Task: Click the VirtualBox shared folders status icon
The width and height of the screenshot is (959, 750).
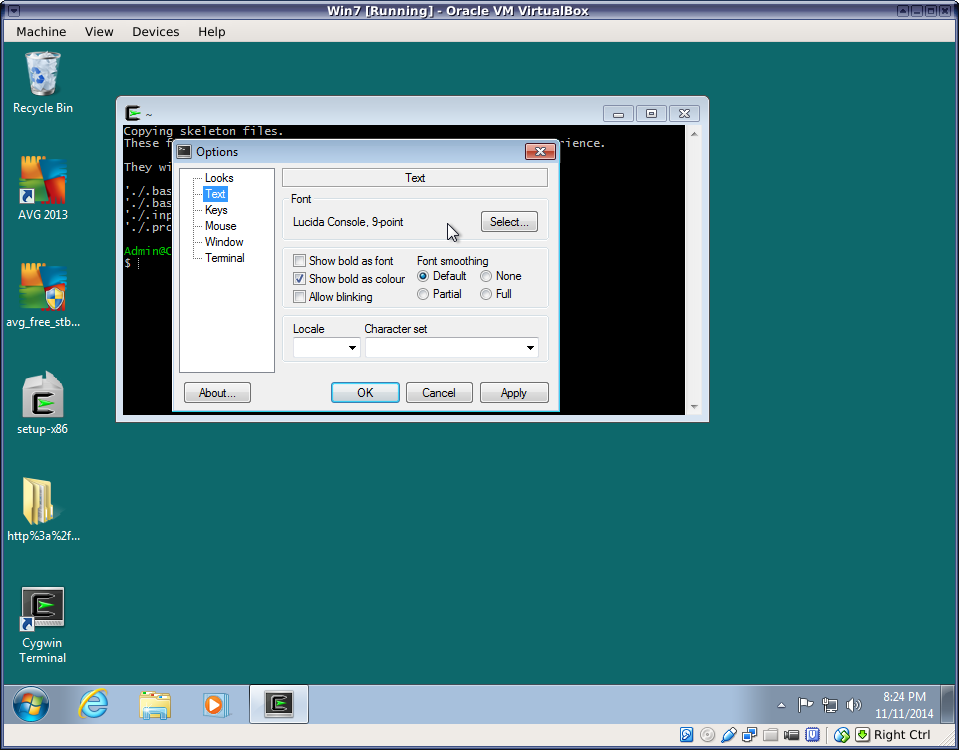Action: [770, 735]
